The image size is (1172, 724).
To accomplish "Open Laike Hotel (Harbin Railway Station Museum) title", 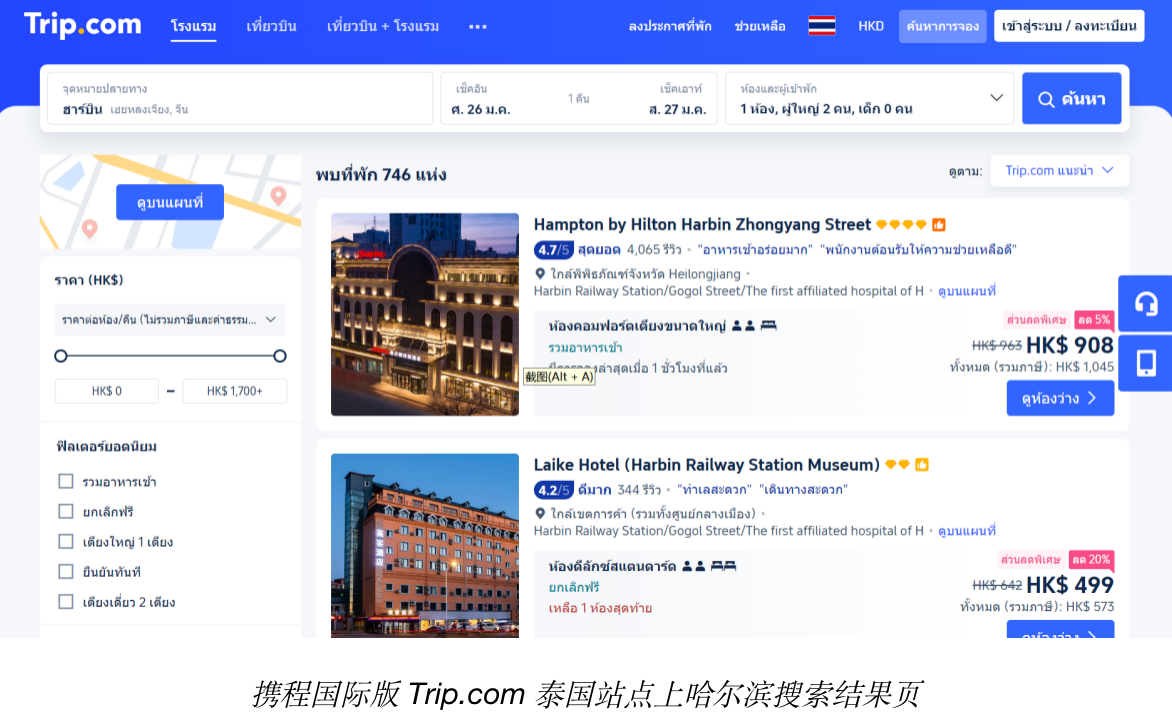I will pos(706,465).
